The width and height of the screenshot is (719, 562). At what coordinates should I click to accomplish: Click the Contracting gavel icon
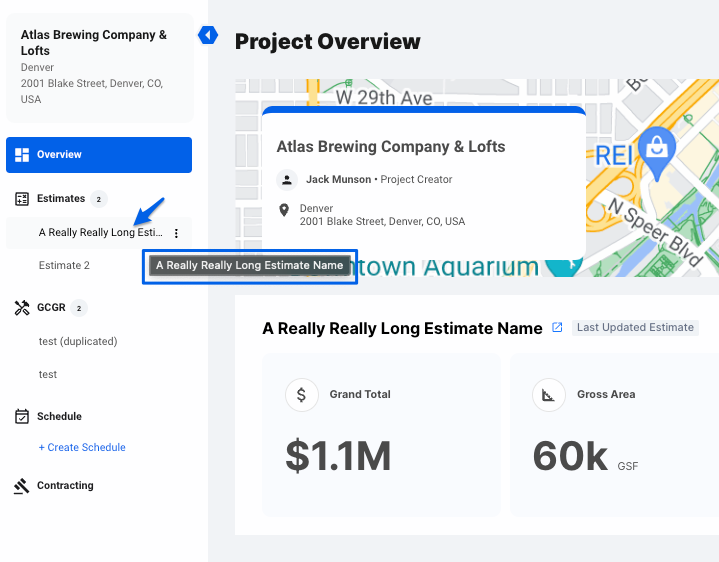(22, 486)
